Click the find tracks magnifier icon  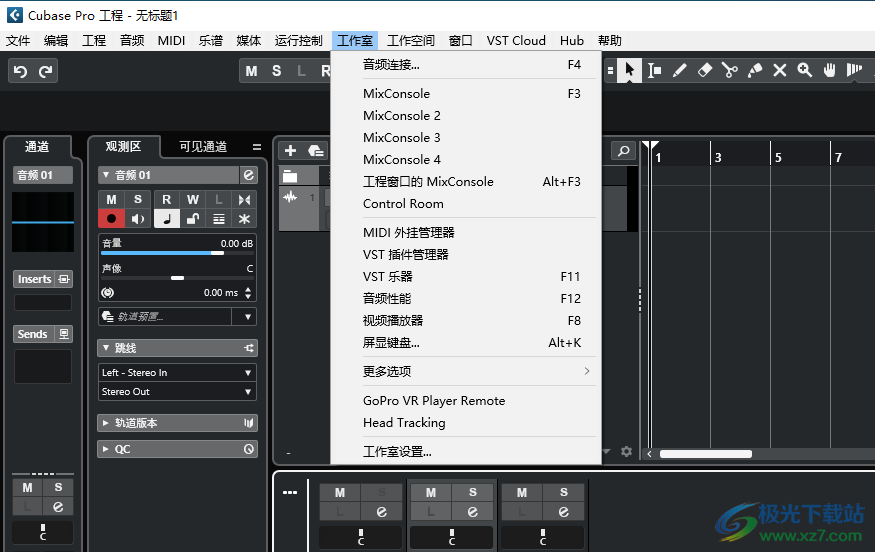624,151
